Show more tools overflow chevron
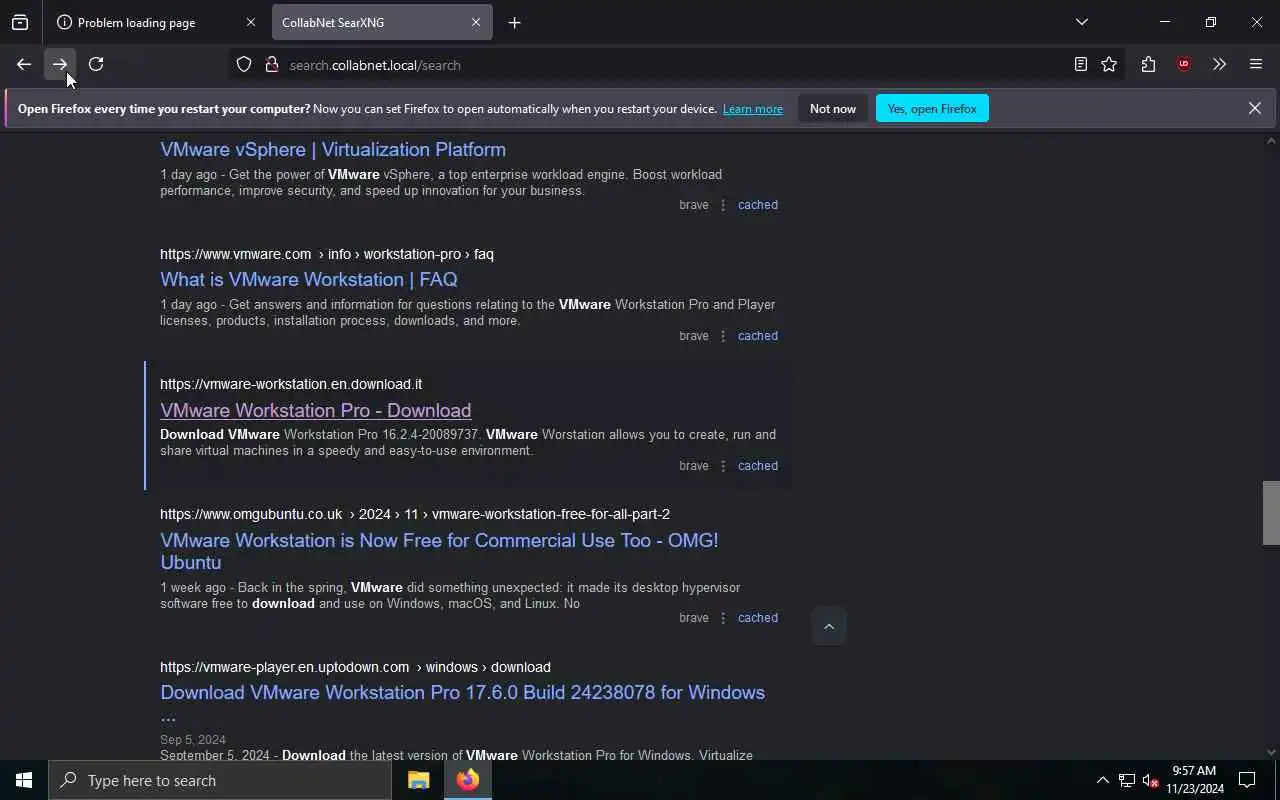 1219,65
